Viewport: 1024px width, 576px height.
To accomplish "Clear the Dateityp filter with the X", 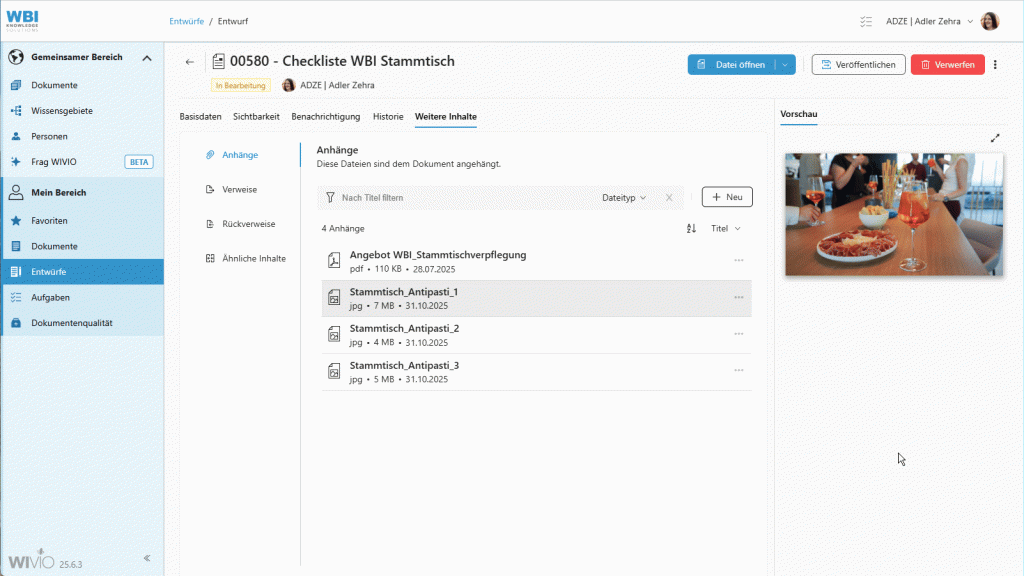I will [x=668, y=196].
